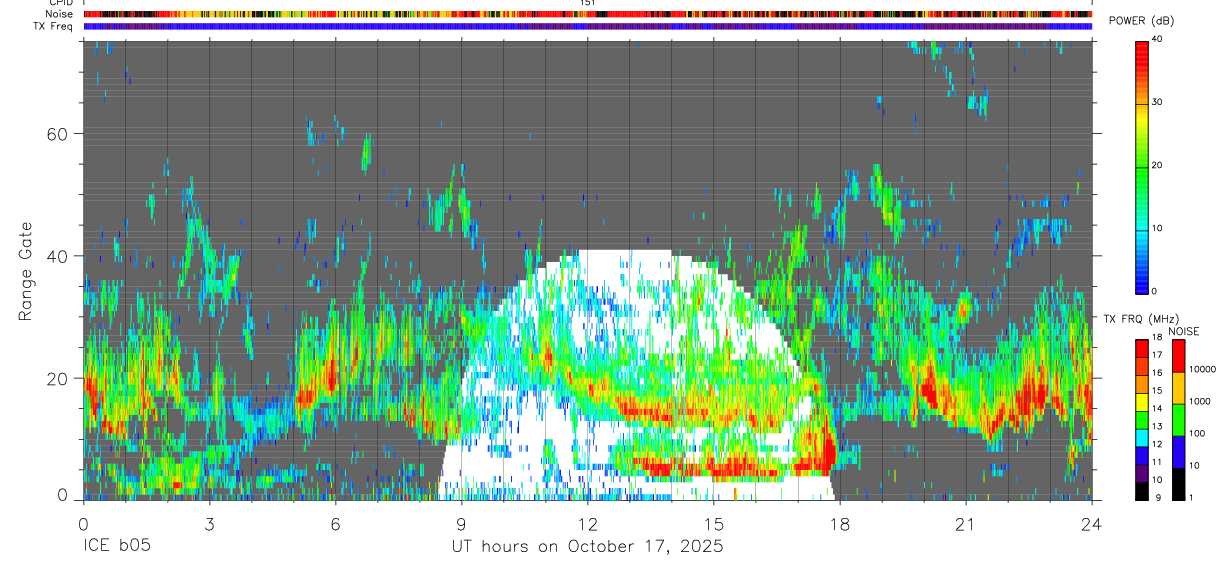The height and width of the screenshot is (567, 1228).
Task: Click the blue segment of the NOISE colorbar
Action: (1179, 451)
